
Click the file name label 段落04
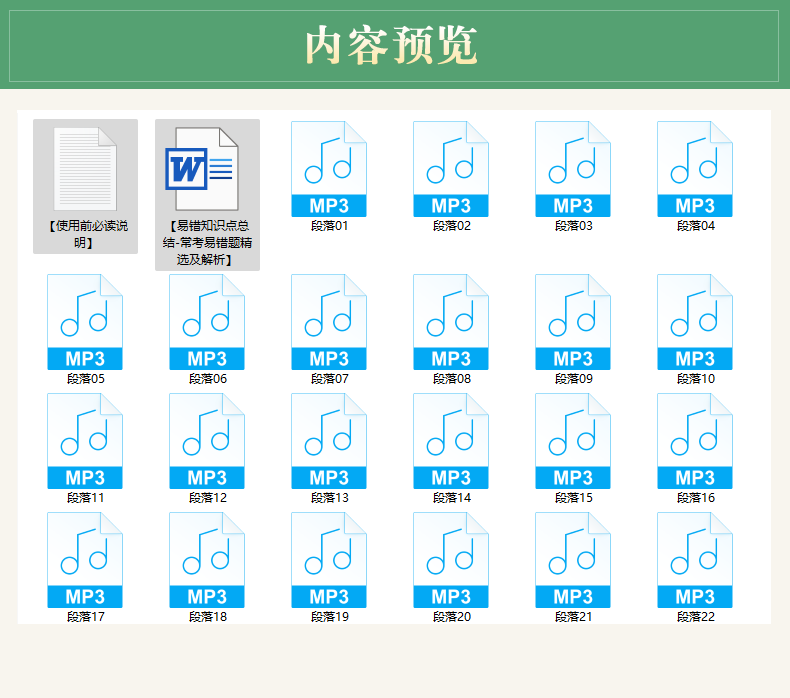[695, 226]
